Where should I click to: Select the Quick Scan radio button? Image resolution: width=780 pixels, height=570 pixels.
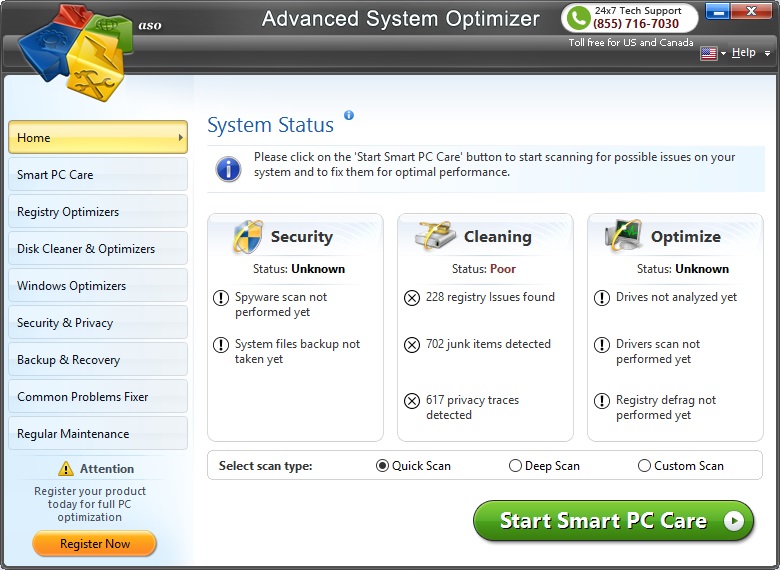pos(382,466)
